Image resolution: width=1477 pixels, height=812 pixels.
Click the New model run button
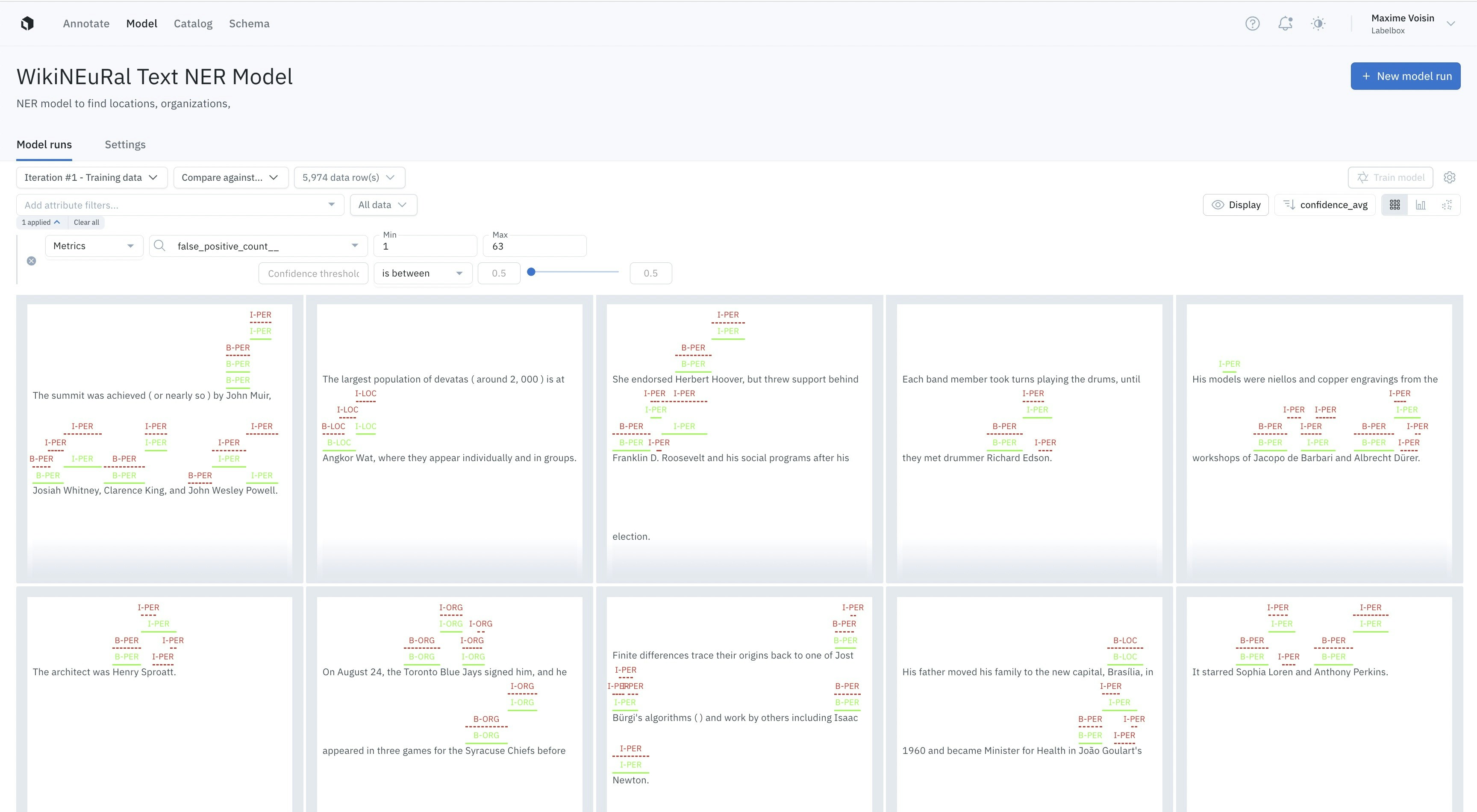tap(1405, 76)
